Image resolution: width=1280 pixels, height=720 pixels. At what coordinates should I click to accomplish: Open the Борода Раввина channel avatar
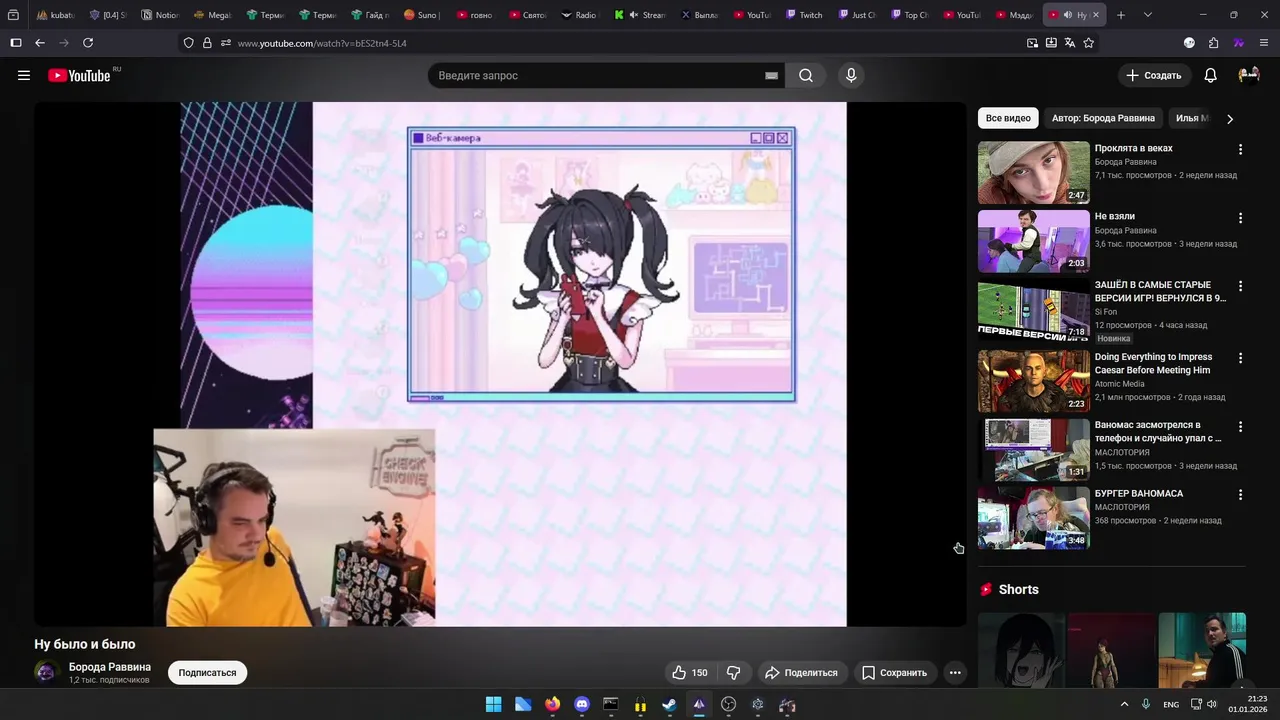pyautogui.click(x=46, y=672)
